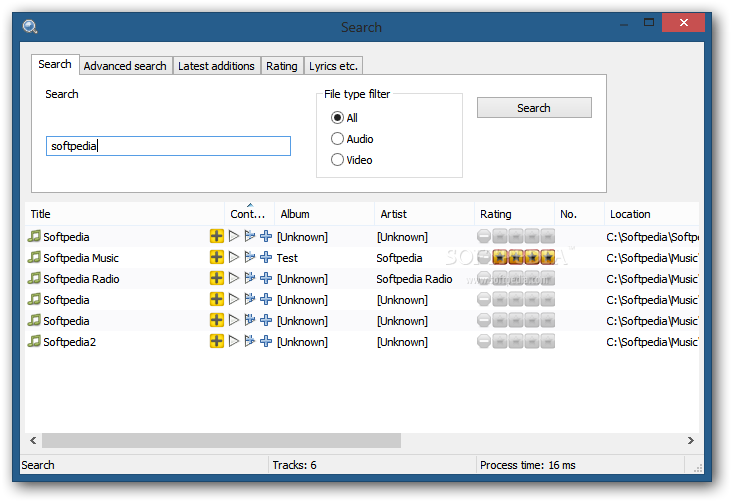Set Softpedia2 rating to the first star
Image resolution: width=732 pixels, height=502 pixels.
(x=500, y=341)
